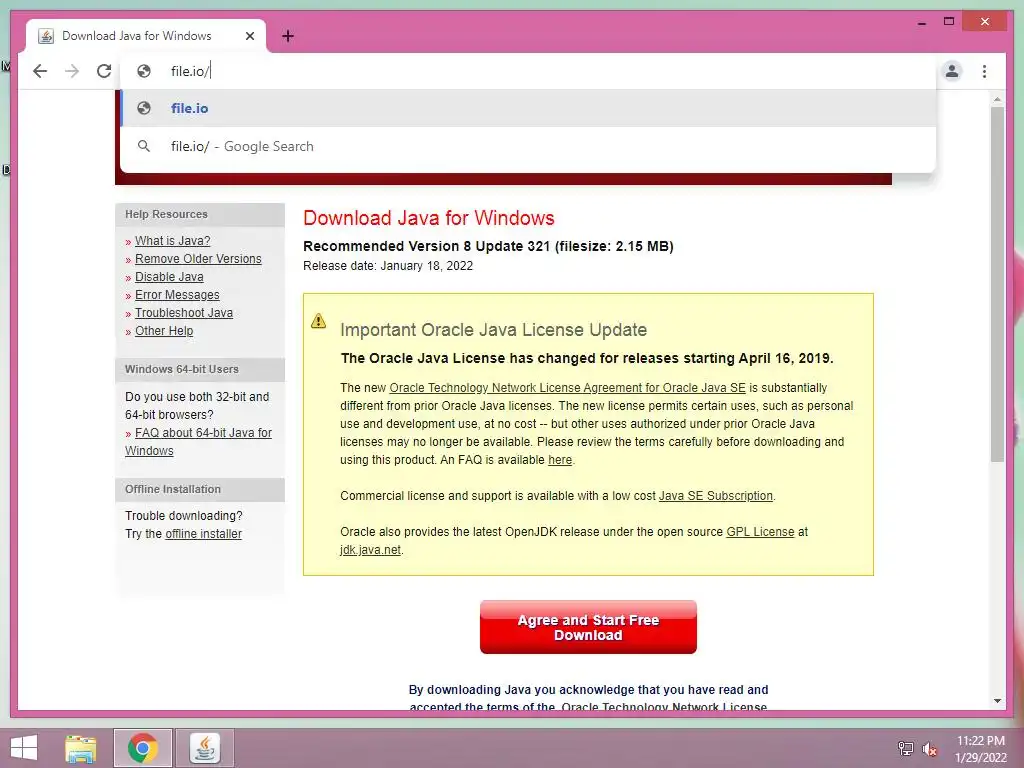The image size is (1024, 768).
Task: Click the muted volume icon in tray
Action: [929, 748]
